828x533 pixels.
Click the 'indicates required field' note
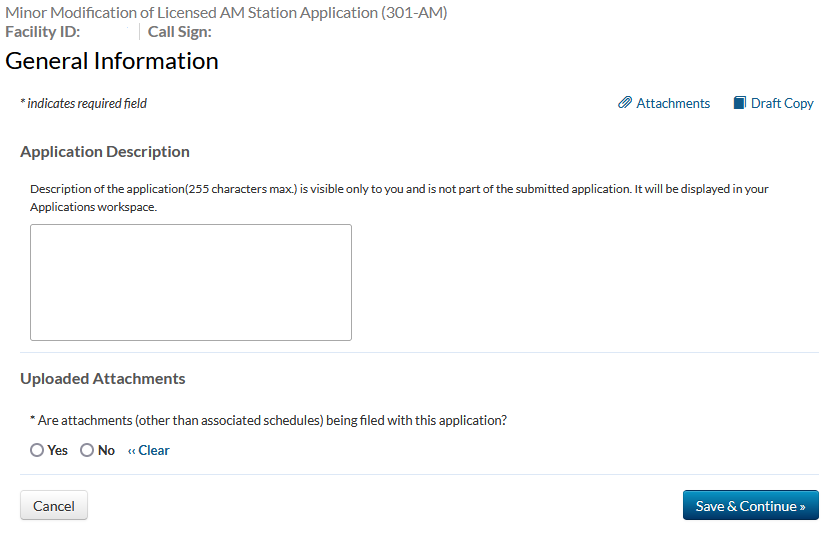(84, 103)
